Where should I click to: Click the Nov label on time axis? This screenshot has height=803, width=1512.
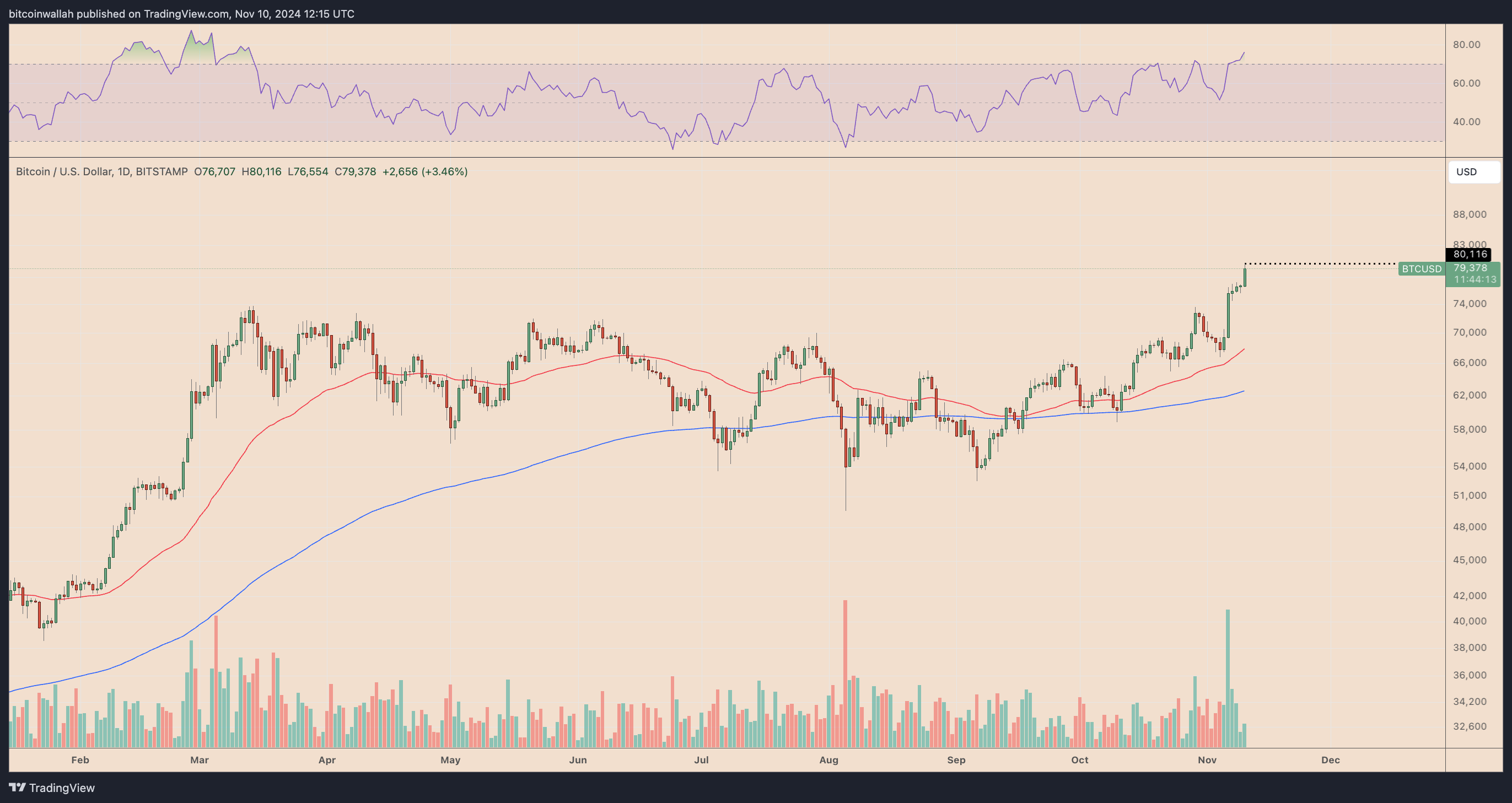point(1207,759)
